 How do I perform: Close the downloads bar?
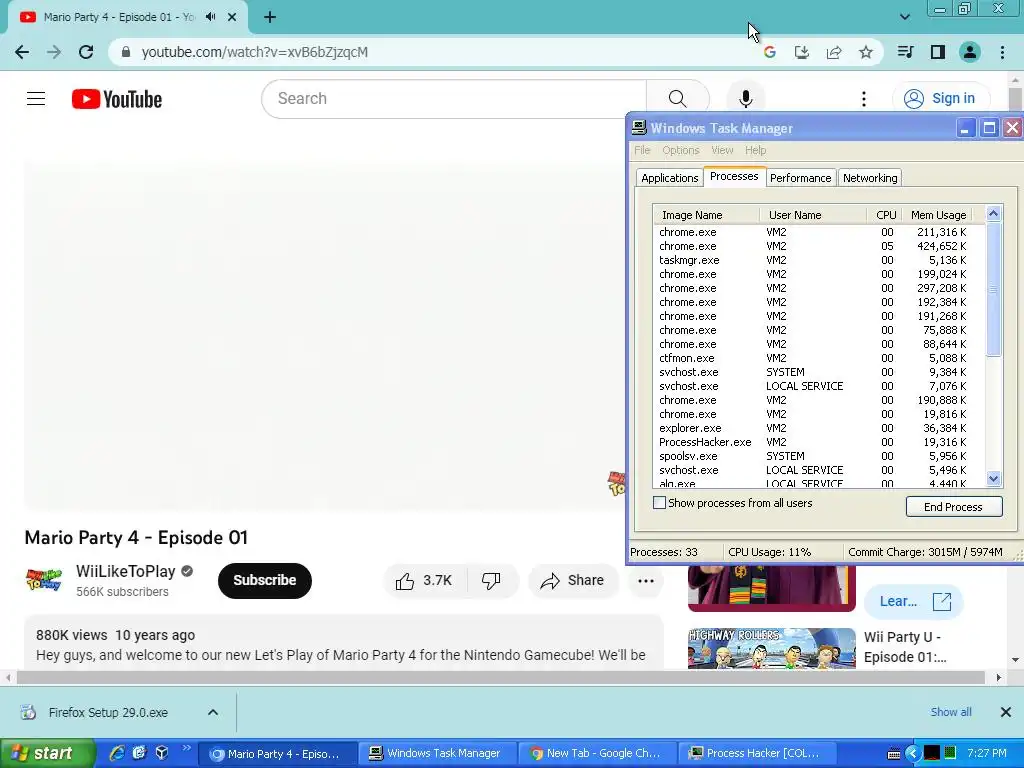click(1006, 712)
